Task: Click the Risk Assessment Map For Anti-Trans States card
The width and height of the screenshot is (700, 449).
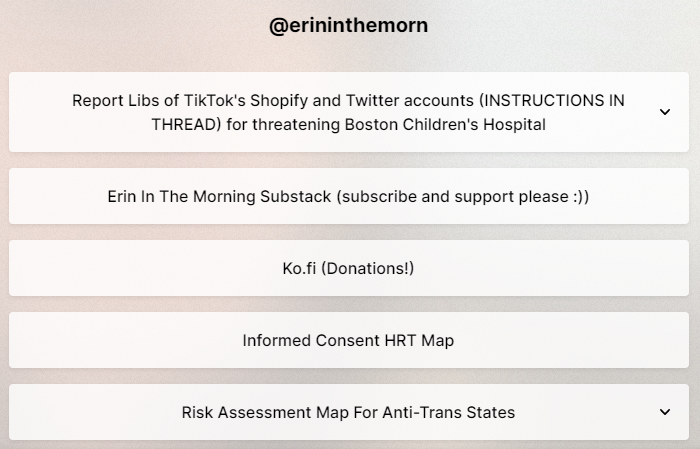Action: click(x=348, y=412)
